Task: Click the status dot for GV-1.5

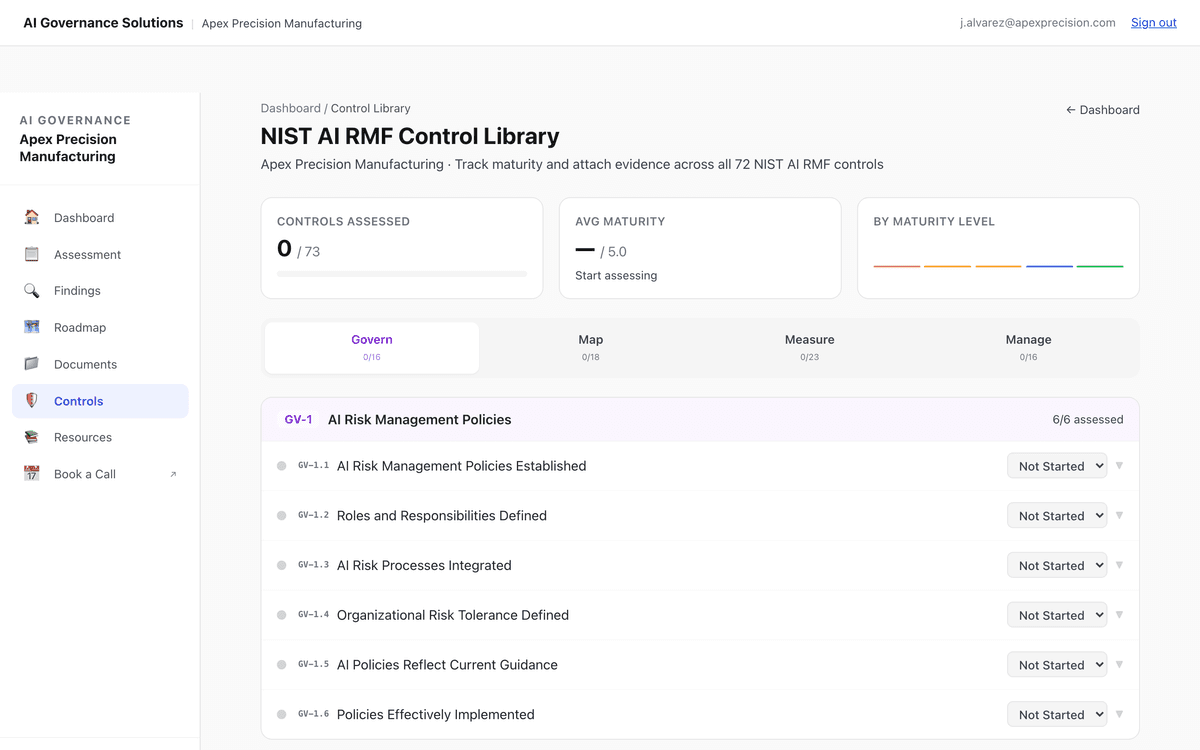Action: 282,665
